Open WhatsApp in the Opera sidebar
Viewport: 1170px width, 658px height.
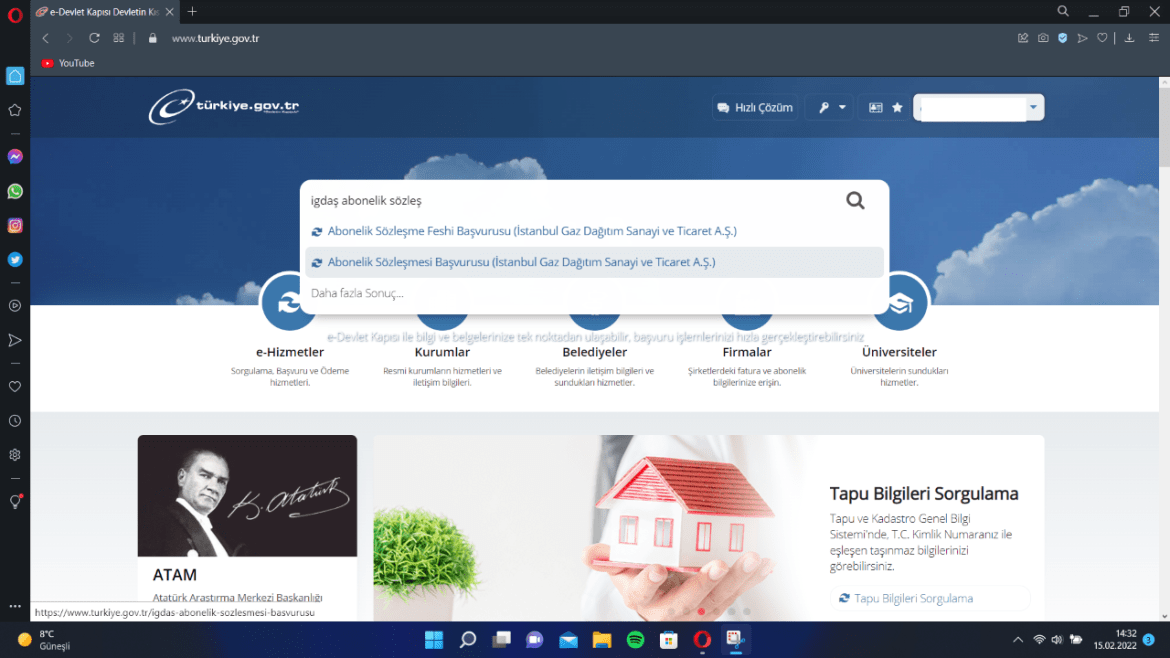click(x=15, y=191)
